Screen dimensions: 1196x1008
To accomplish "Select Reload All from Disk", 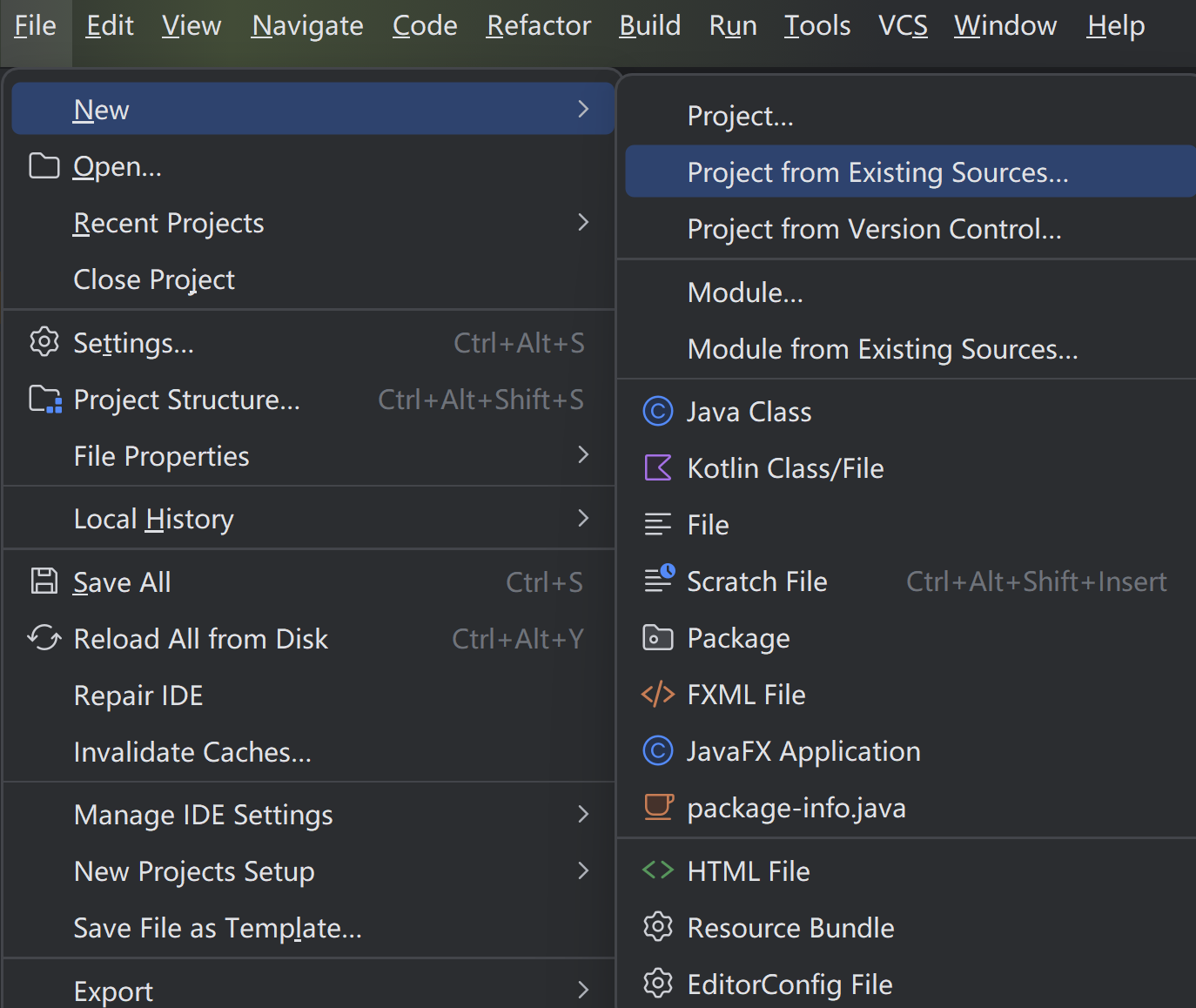I will point(309,638).
